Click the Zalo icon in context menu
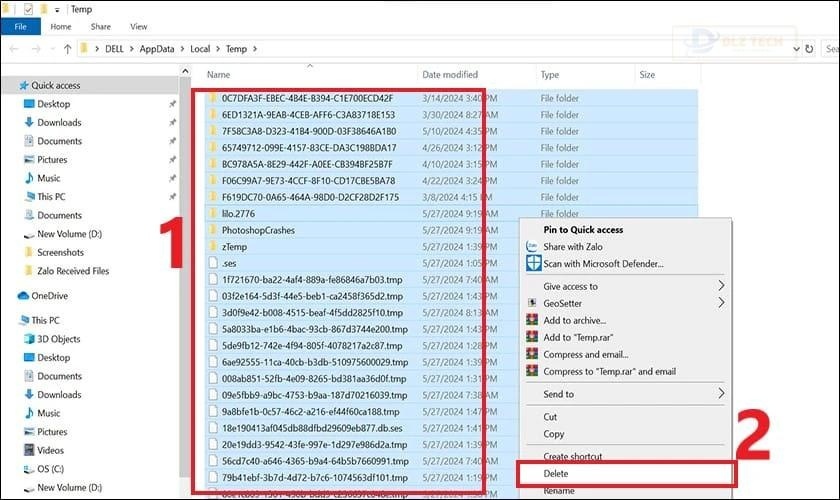 coord(531,247)
